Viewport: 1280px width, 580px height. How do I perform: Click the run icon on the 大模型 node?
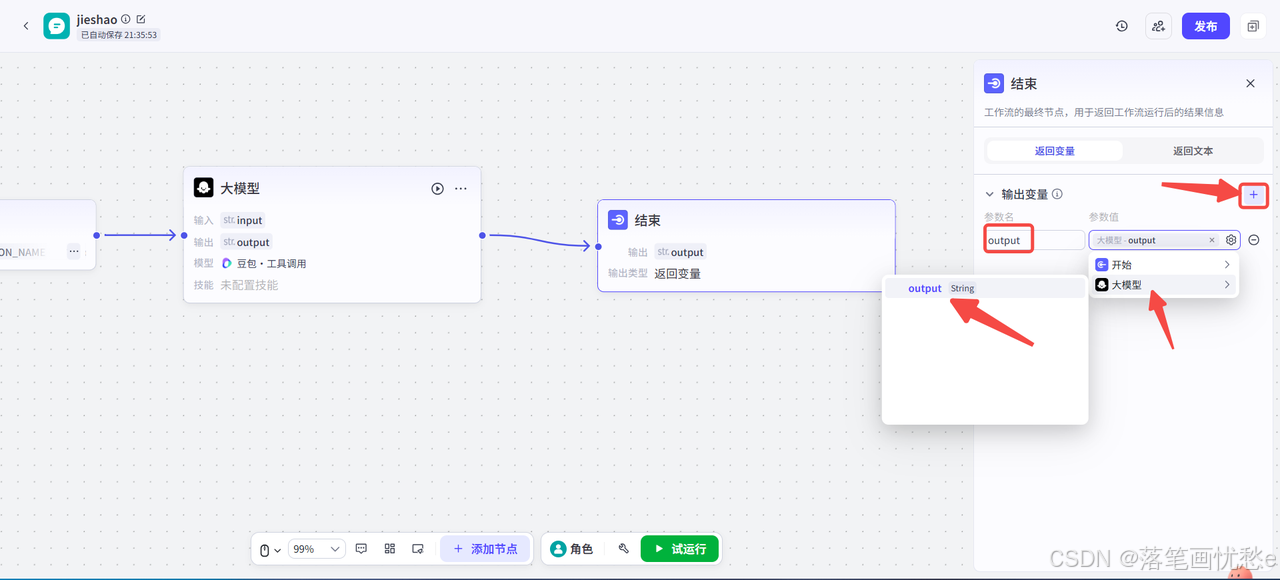[x=437, y=188]
